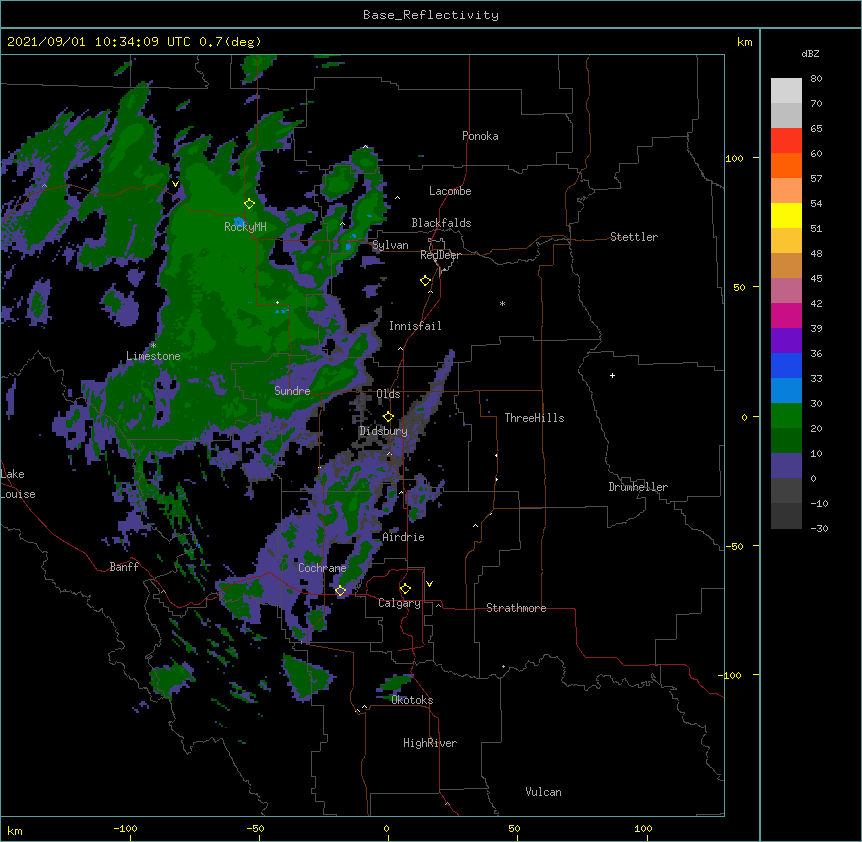
Task: Click the -100 tick on the right km axis
Action: tap(731, 675)
